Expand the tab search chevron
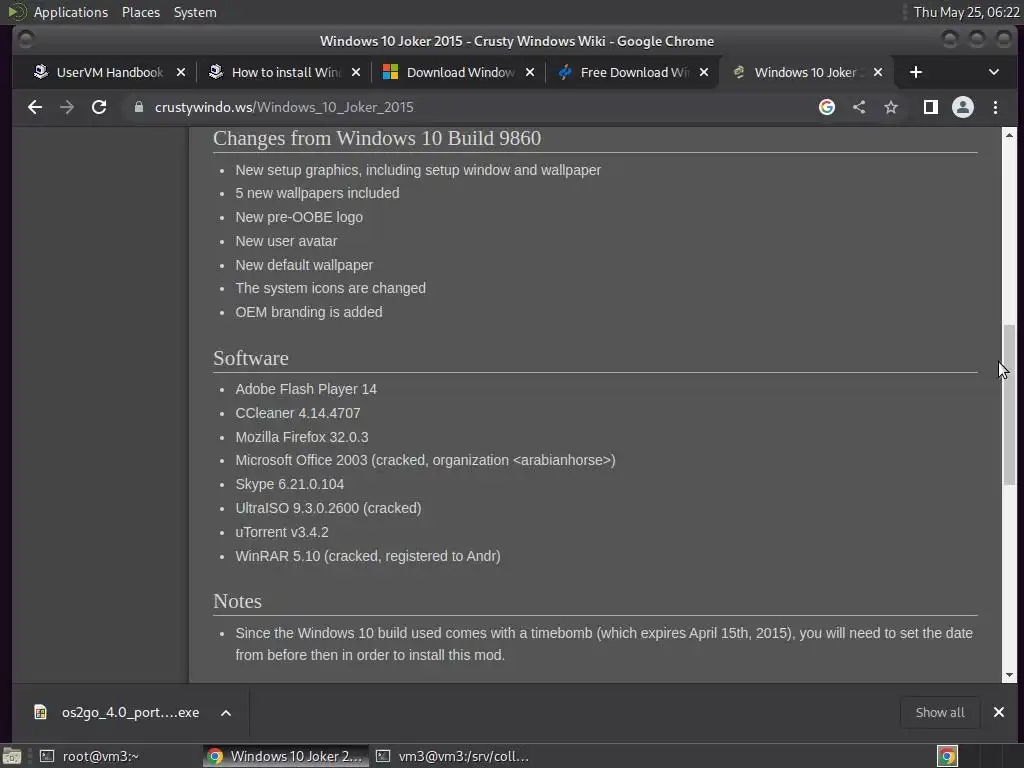Screen dimensions: 1024x768 993,72
